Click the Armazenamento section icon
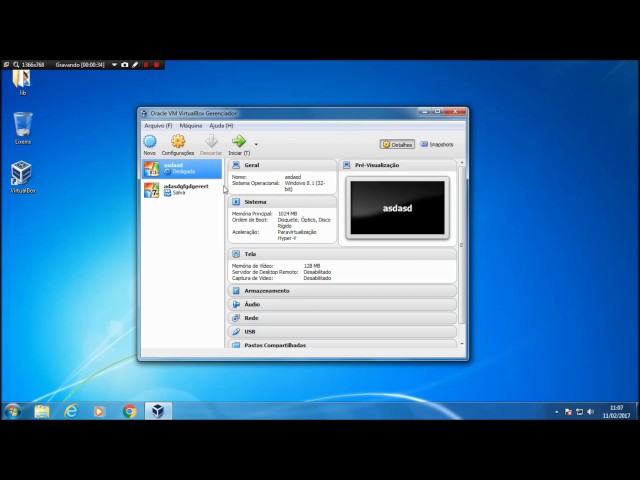The image size is (640, 480). 236,291
